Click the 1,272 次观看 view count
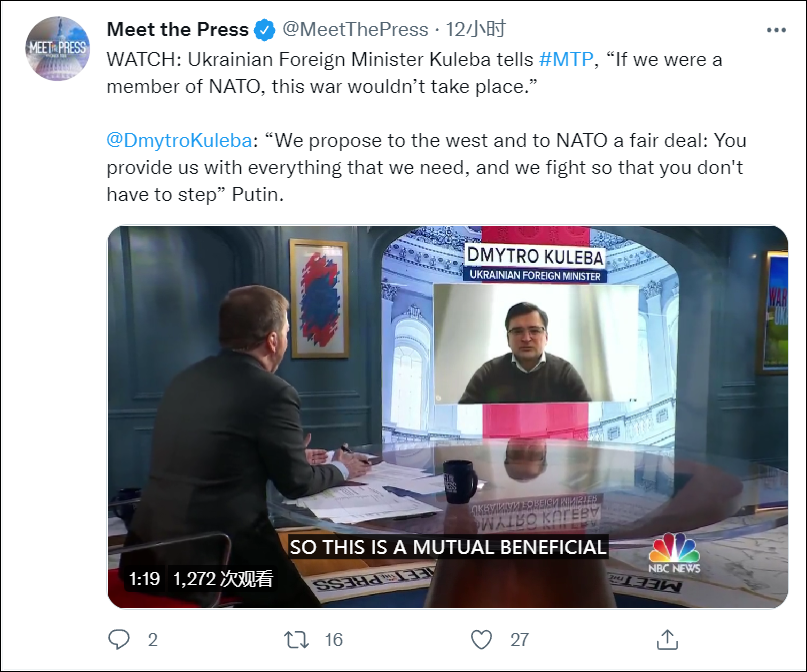807x672 pixels. point(223,578)
